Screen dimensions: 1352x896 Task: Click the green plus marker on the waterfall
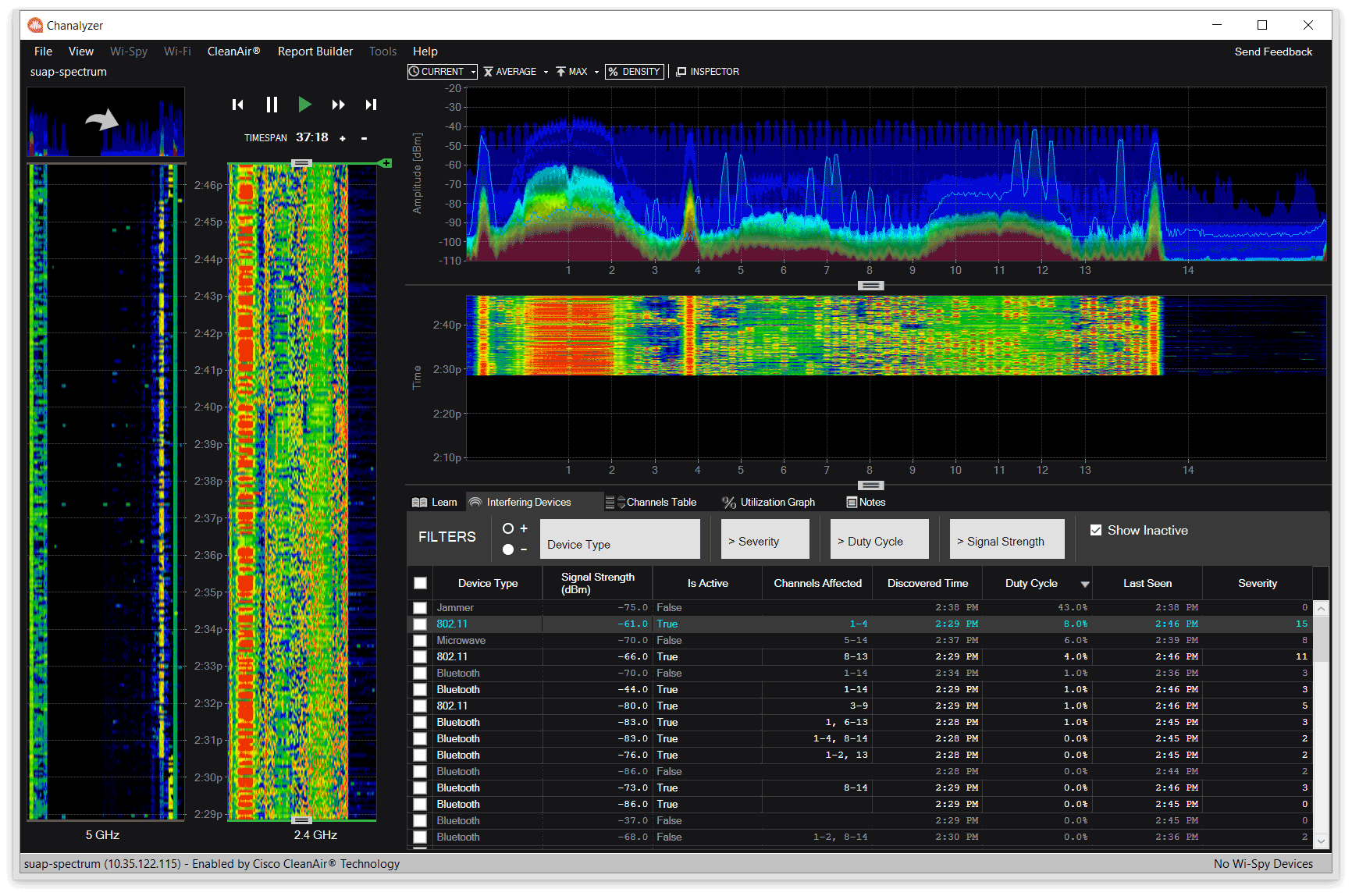(x=386, y=163)
